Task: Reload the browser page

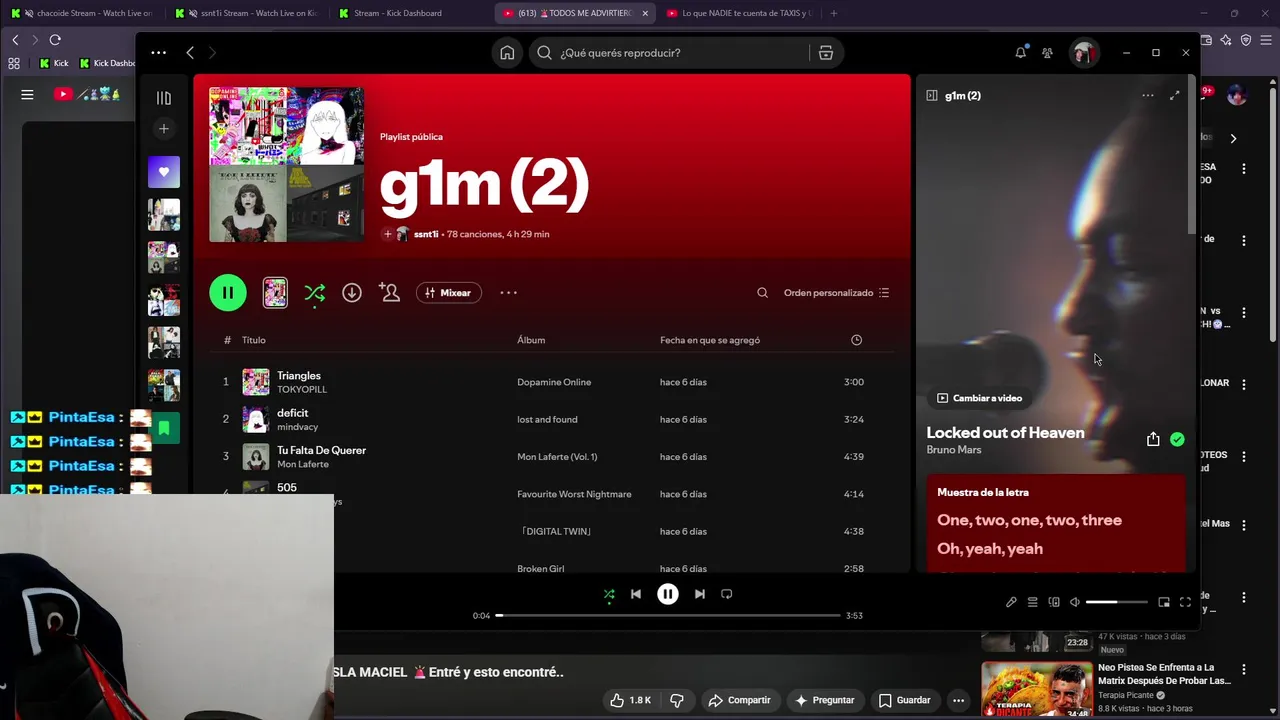Action: click(x=55, y=40)
